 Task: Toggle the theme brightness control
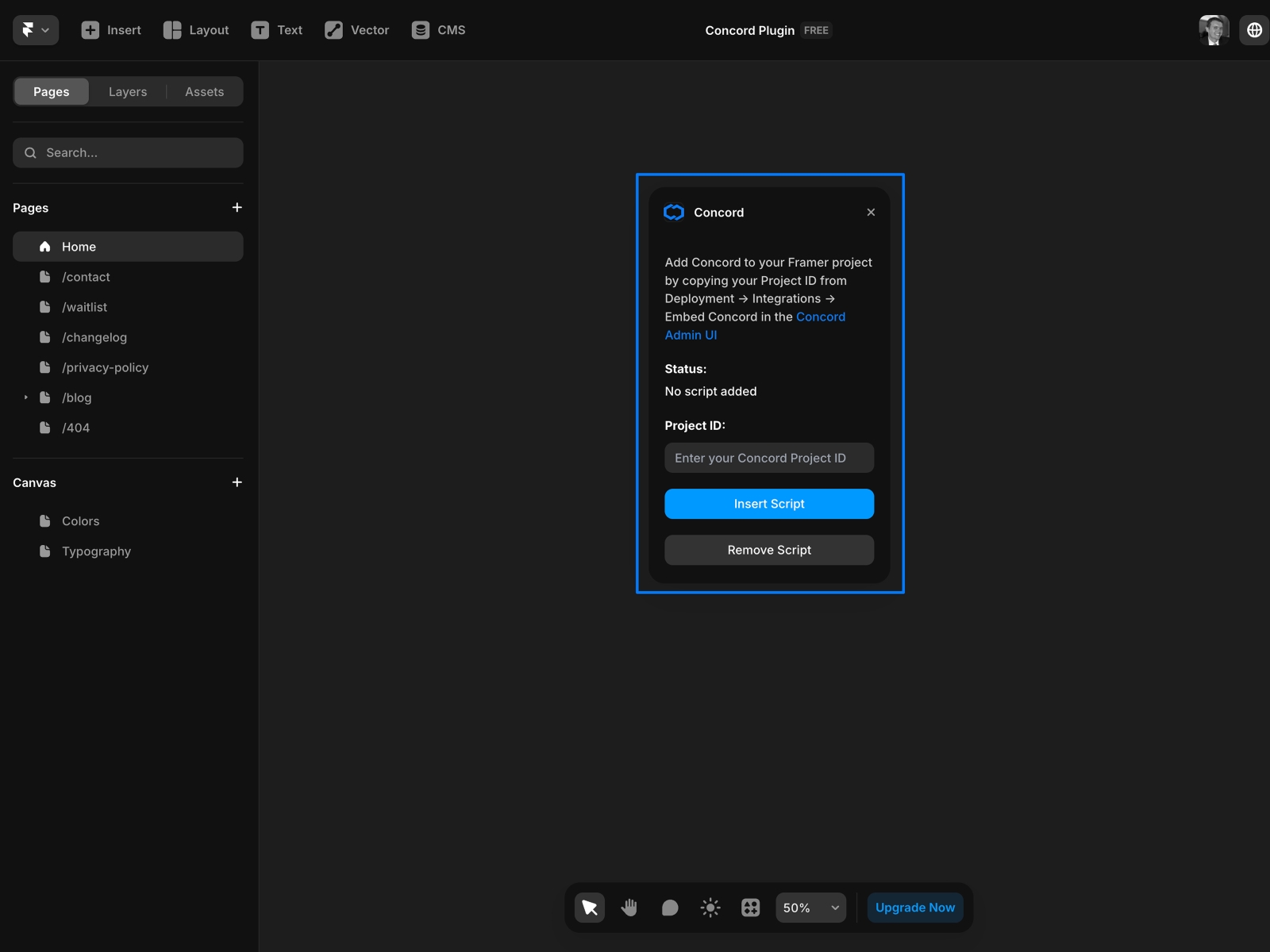pyautogui.click(x=710, y=908)
